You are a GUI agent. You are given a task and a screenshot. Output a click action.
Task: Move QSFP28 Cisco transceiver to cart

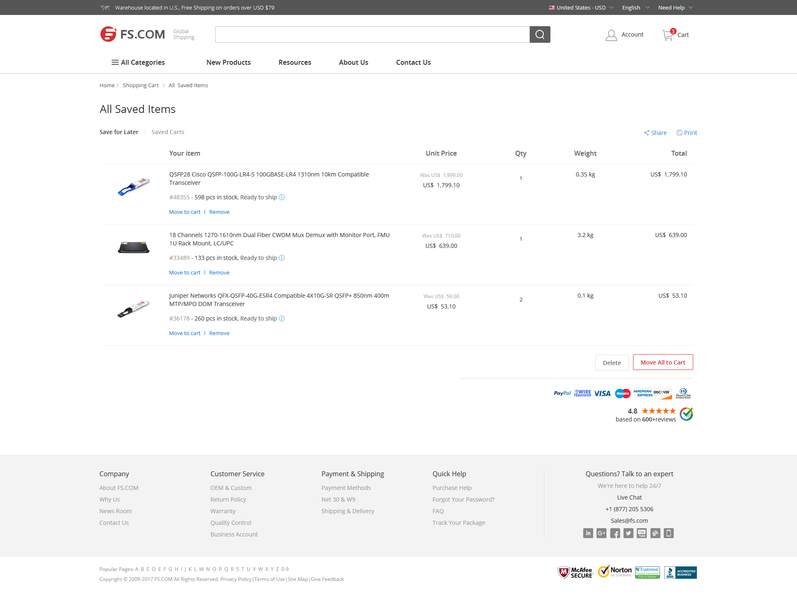click(185, 212)
